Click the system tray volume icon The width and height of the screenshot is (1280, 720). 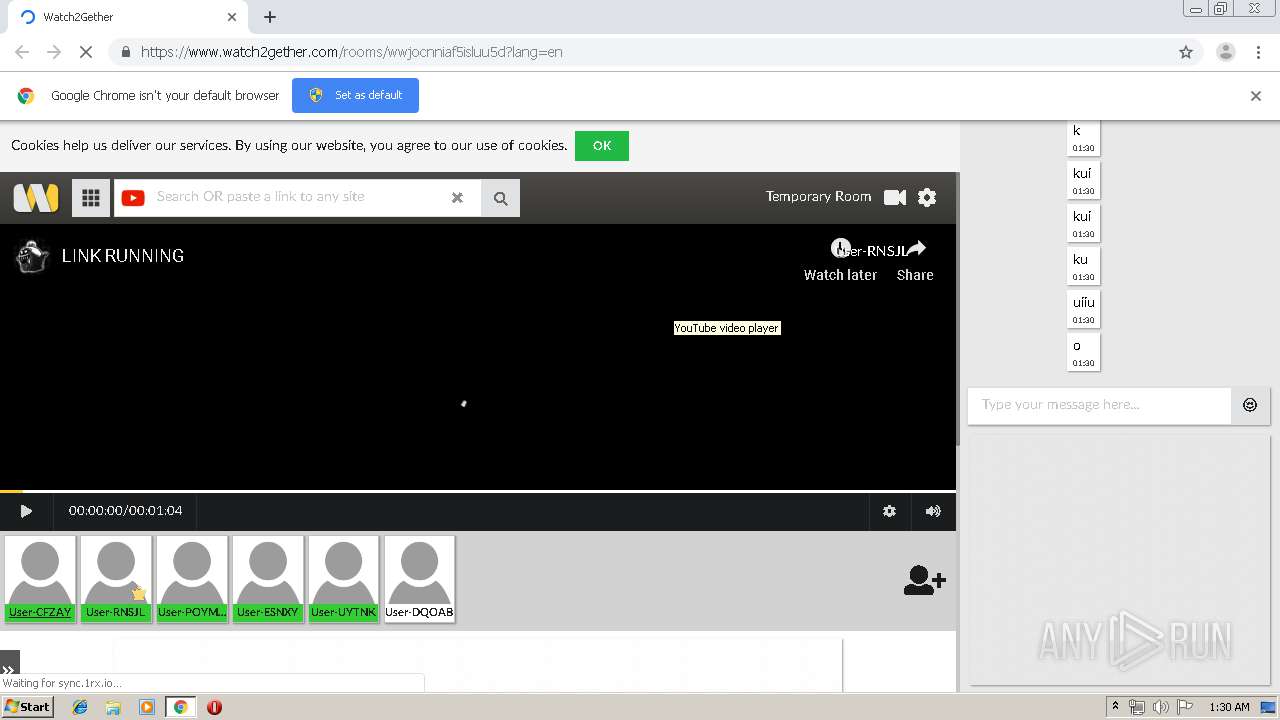pyautogui.click(x=1161, y=707)
